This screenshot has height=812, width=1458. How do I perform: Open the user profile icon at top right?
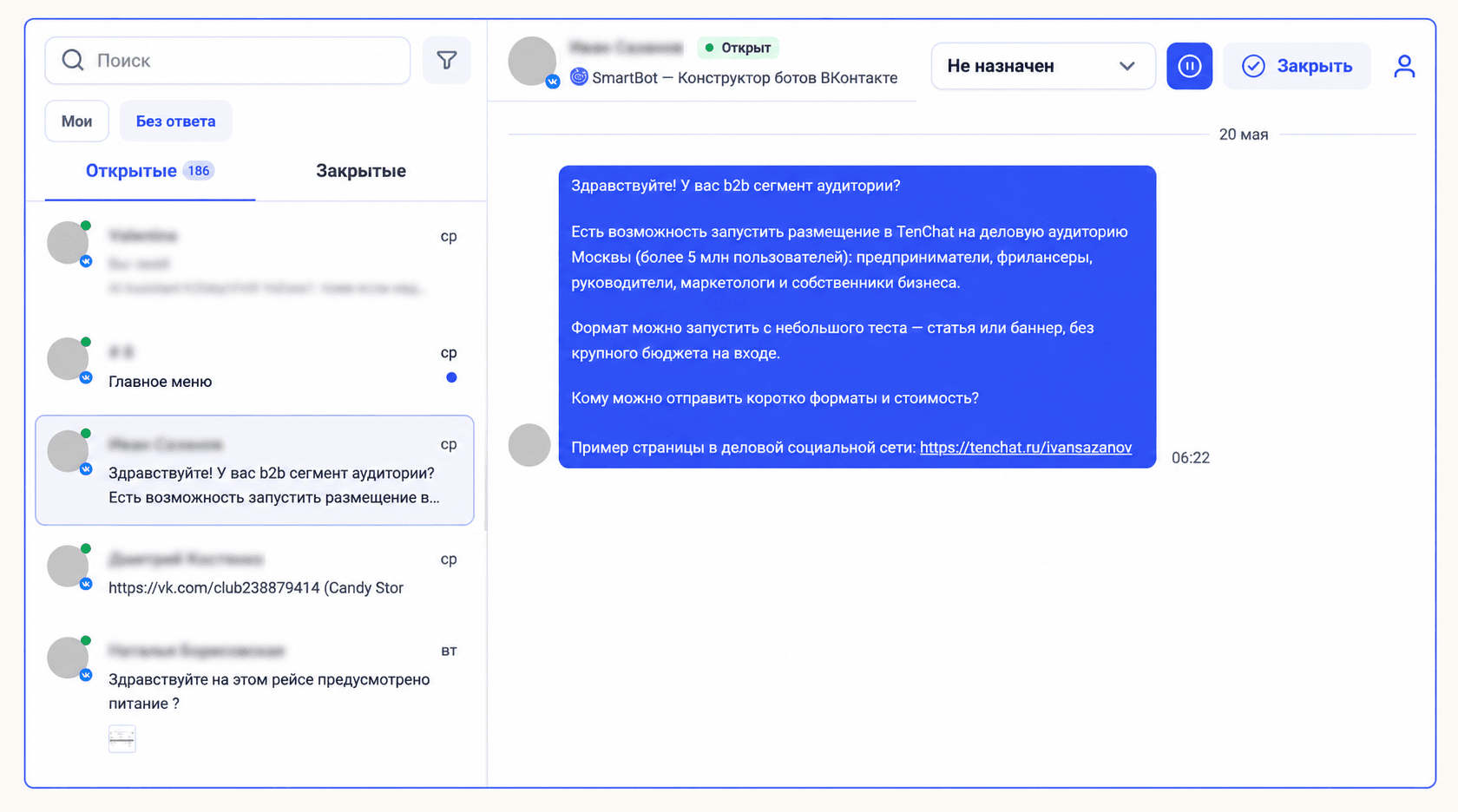point(1404,66)
